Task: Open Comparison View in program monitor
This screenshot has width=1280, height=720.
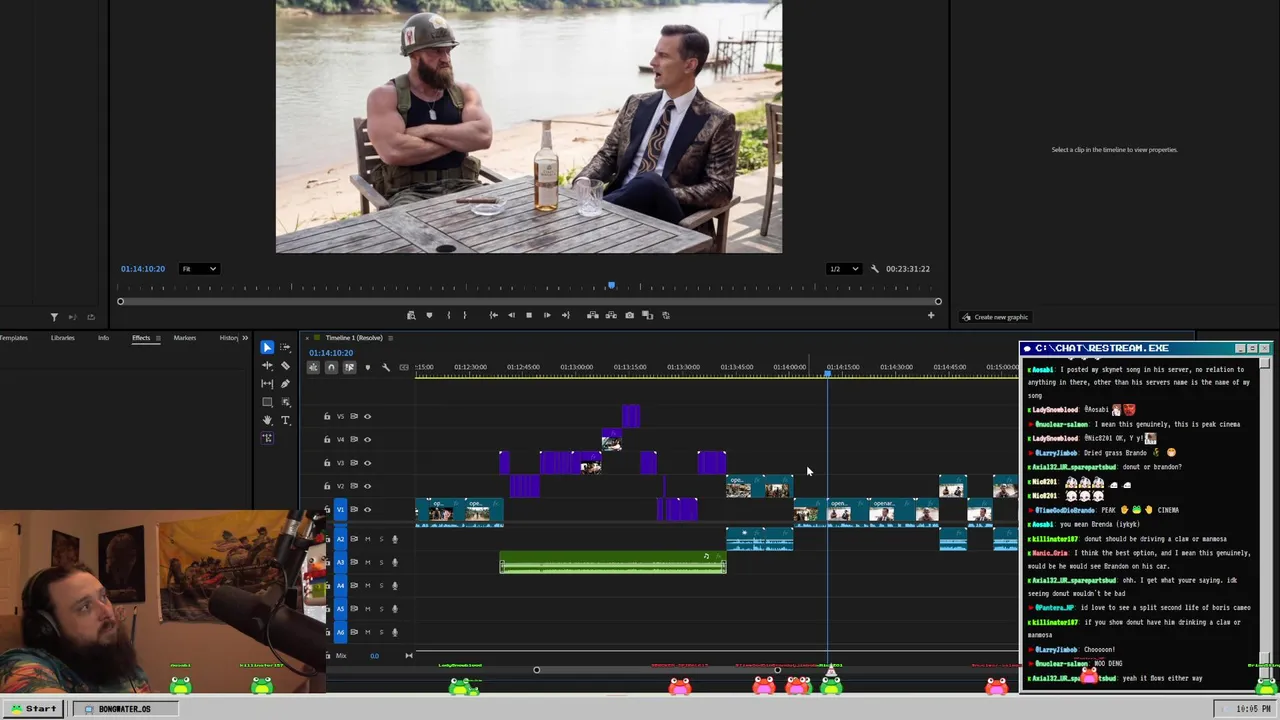Action: pyautogui.click(x=647, y=315)
